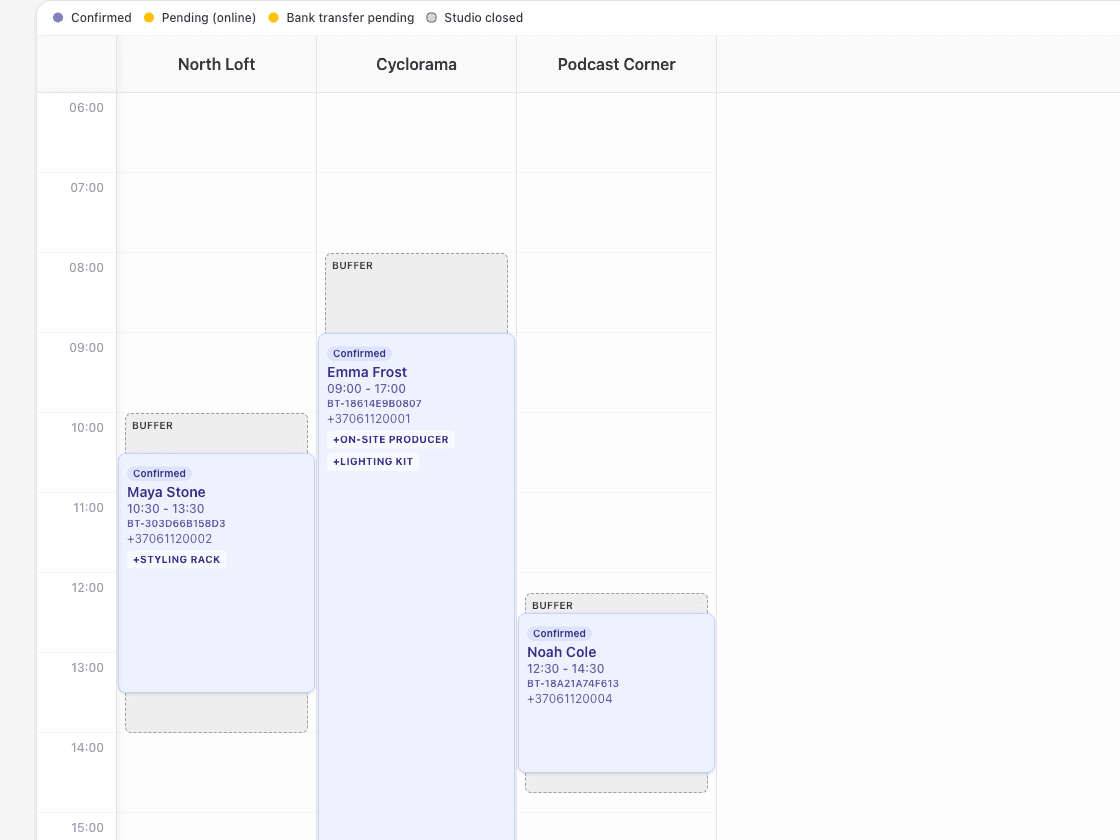Click the Pending (online) legend dot
1120x840 pixels.
coord(149,18)
